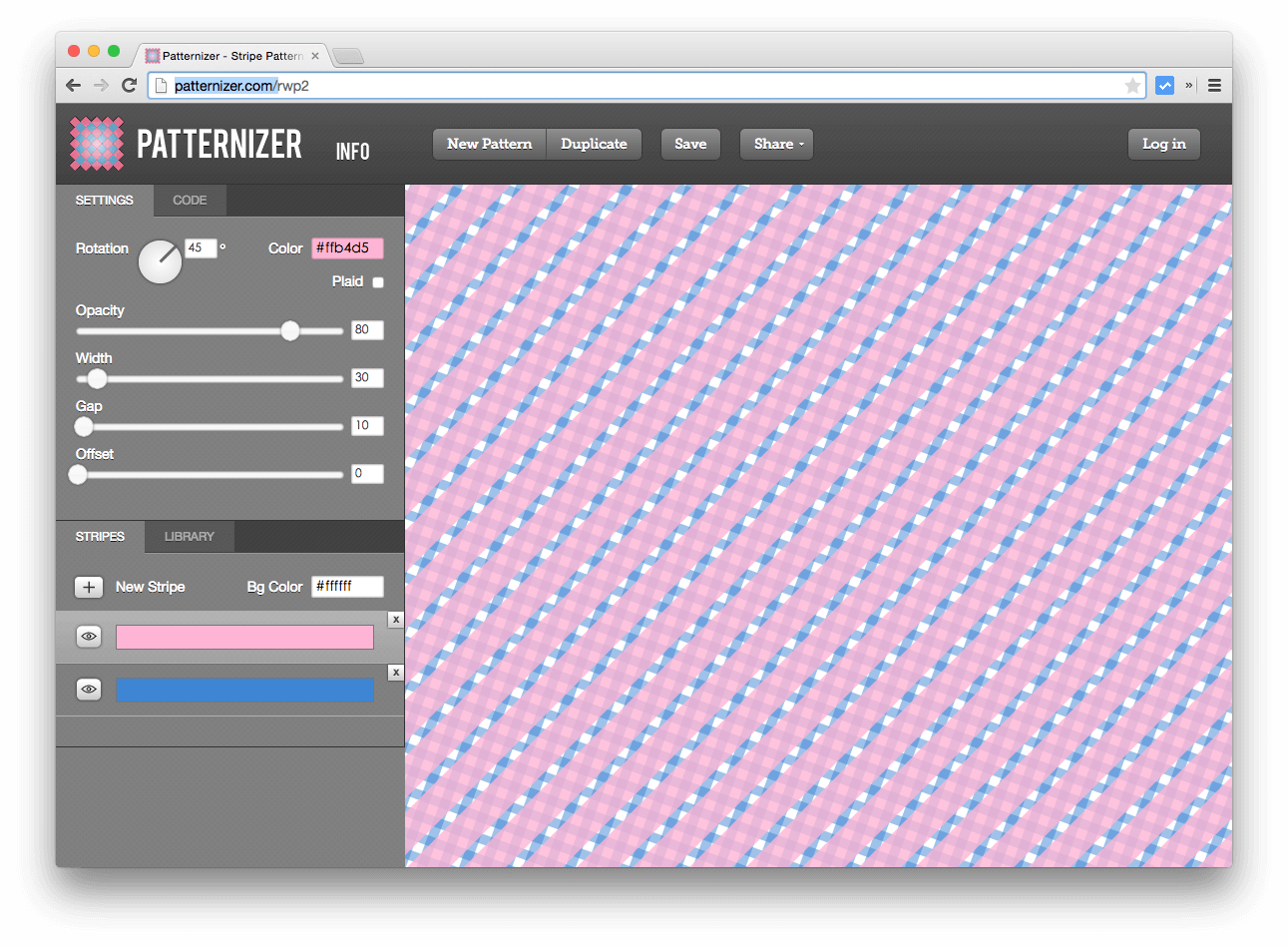Open the Share dropdown
Viewport: 1288px width, 947px height.
tap(777, 144)
